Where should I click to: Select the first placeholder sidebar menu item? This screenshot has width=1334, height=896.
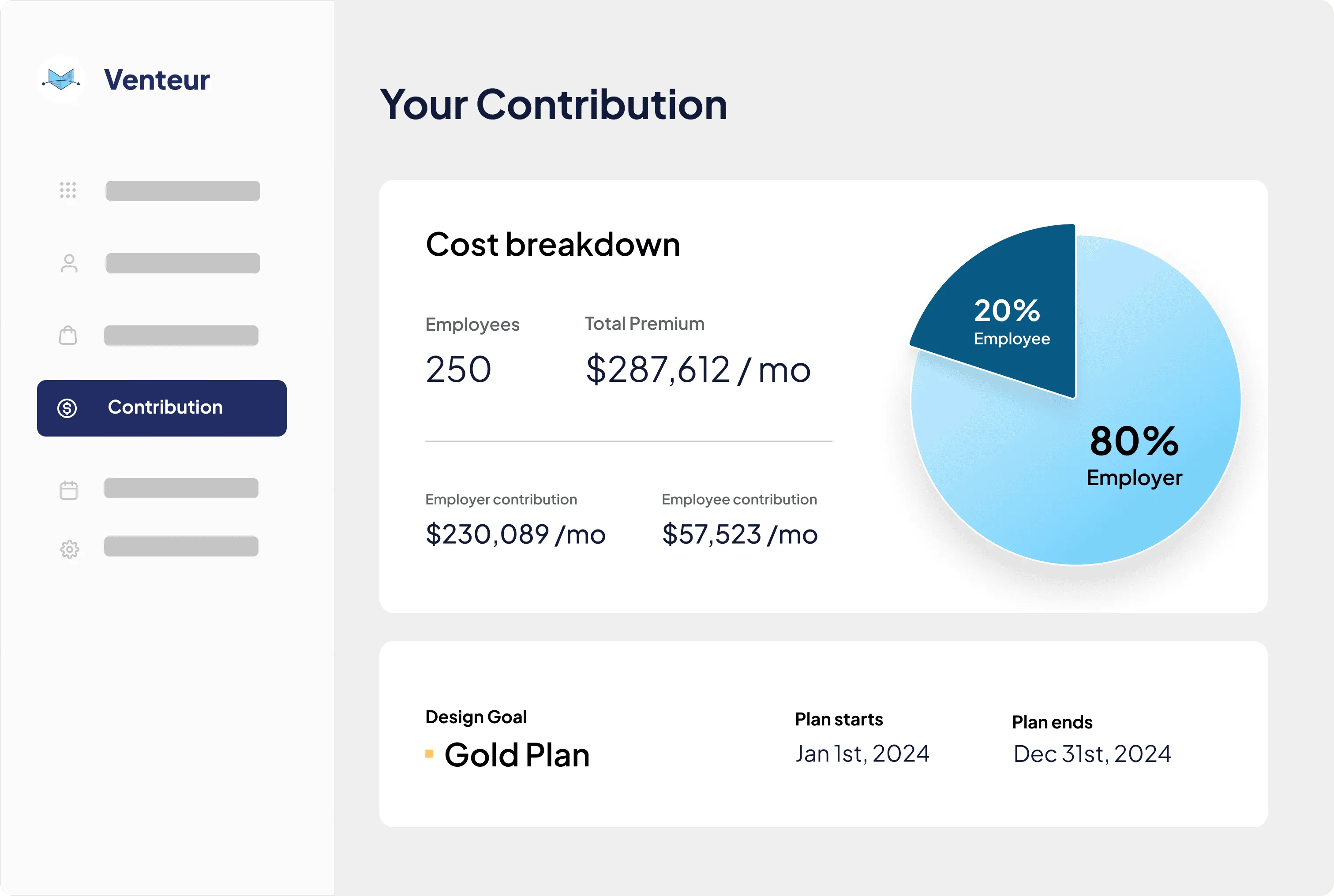[x=182, y=191]
